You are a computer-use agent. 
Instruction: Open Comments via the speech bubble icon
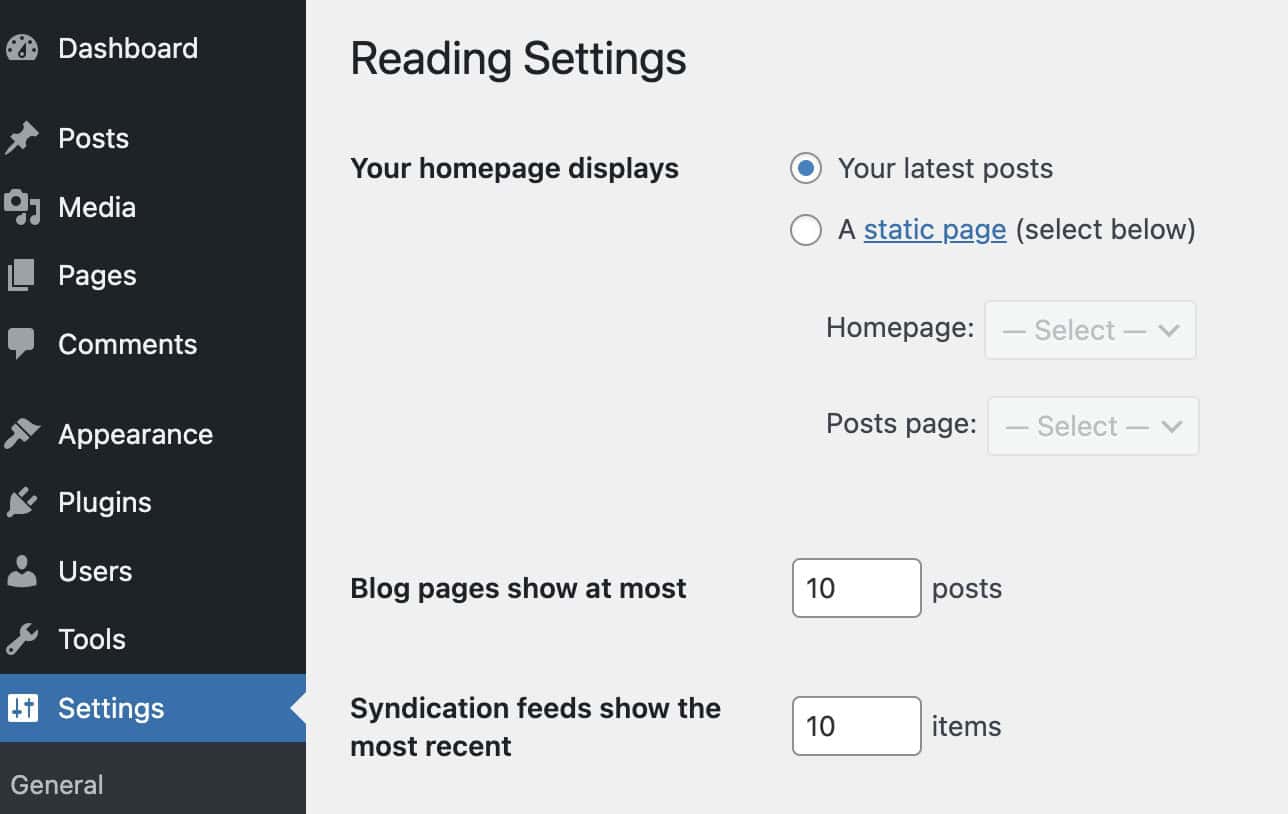click(22, 344)
